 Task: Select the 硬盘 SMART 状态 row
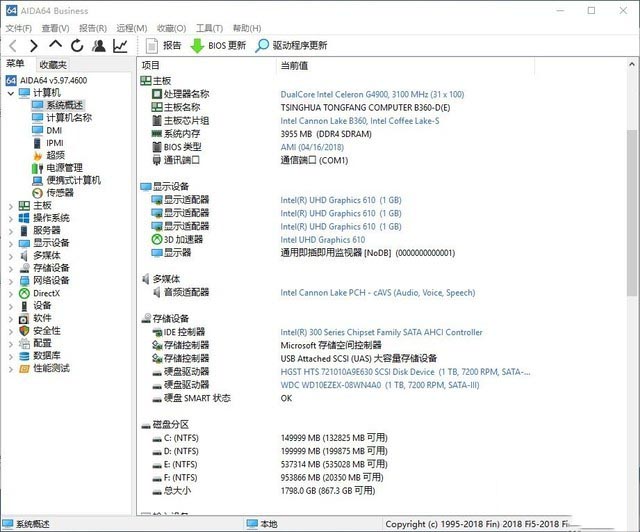tap(335, 398)
